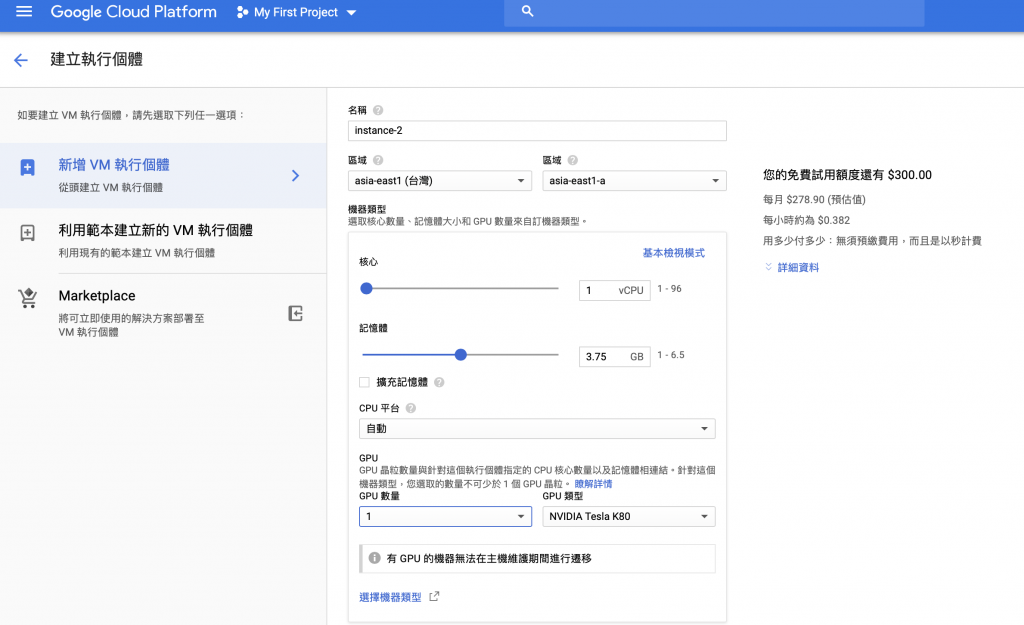Click the 基本檢視模式 link
Screen dimensions: 1024x625
pos(673,253)
